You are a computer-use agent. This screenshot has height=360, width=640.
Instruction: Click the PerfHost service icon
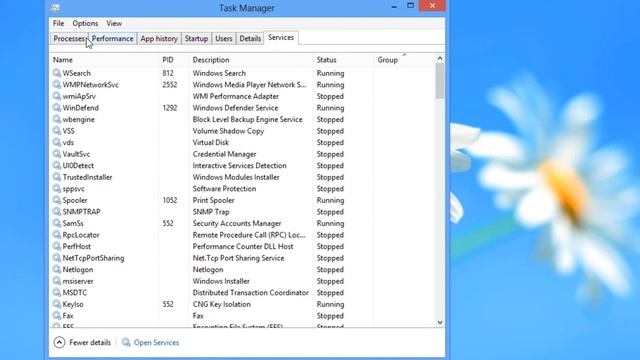[57, 247]
